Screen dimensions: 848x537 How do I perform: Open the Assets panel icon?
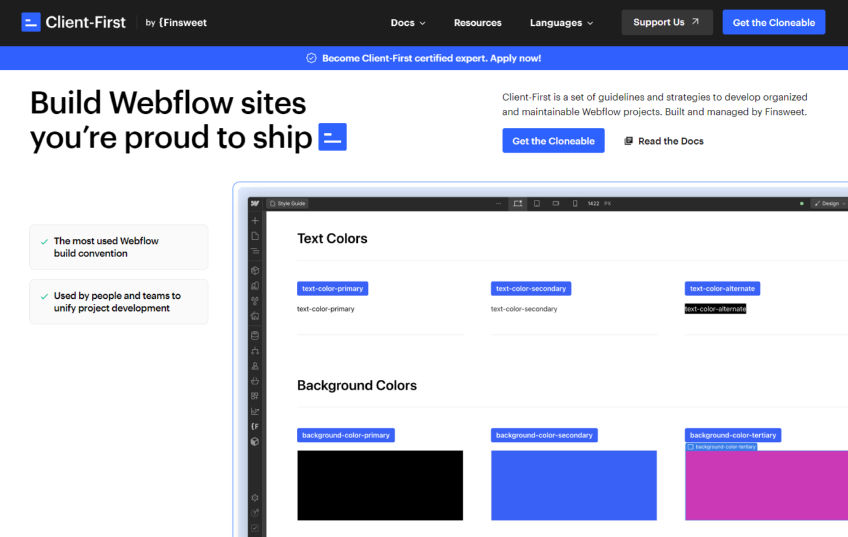[x=255, y=316]
